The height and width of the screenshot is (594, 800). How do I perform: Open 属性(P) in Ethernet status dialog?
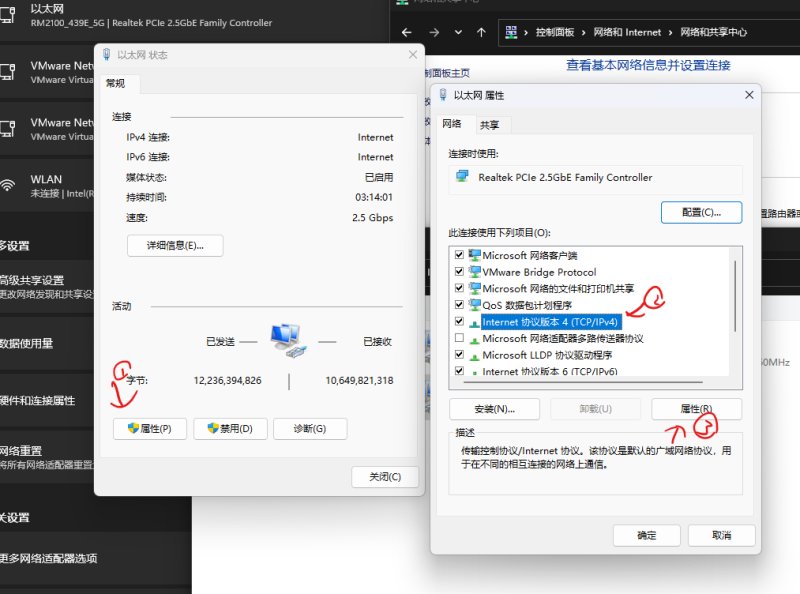(x=149, y=428)
